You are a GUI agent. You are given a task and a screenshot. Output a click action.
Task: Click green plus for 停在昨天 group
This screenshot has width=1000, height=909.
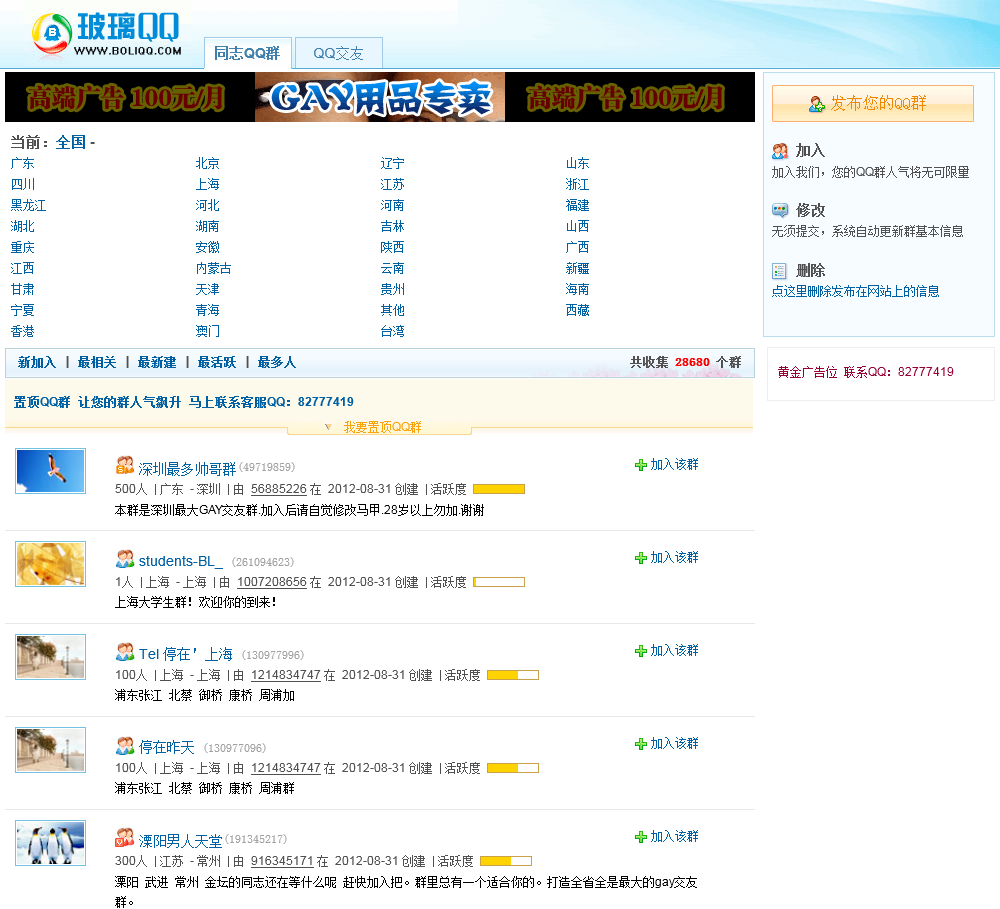641,744
